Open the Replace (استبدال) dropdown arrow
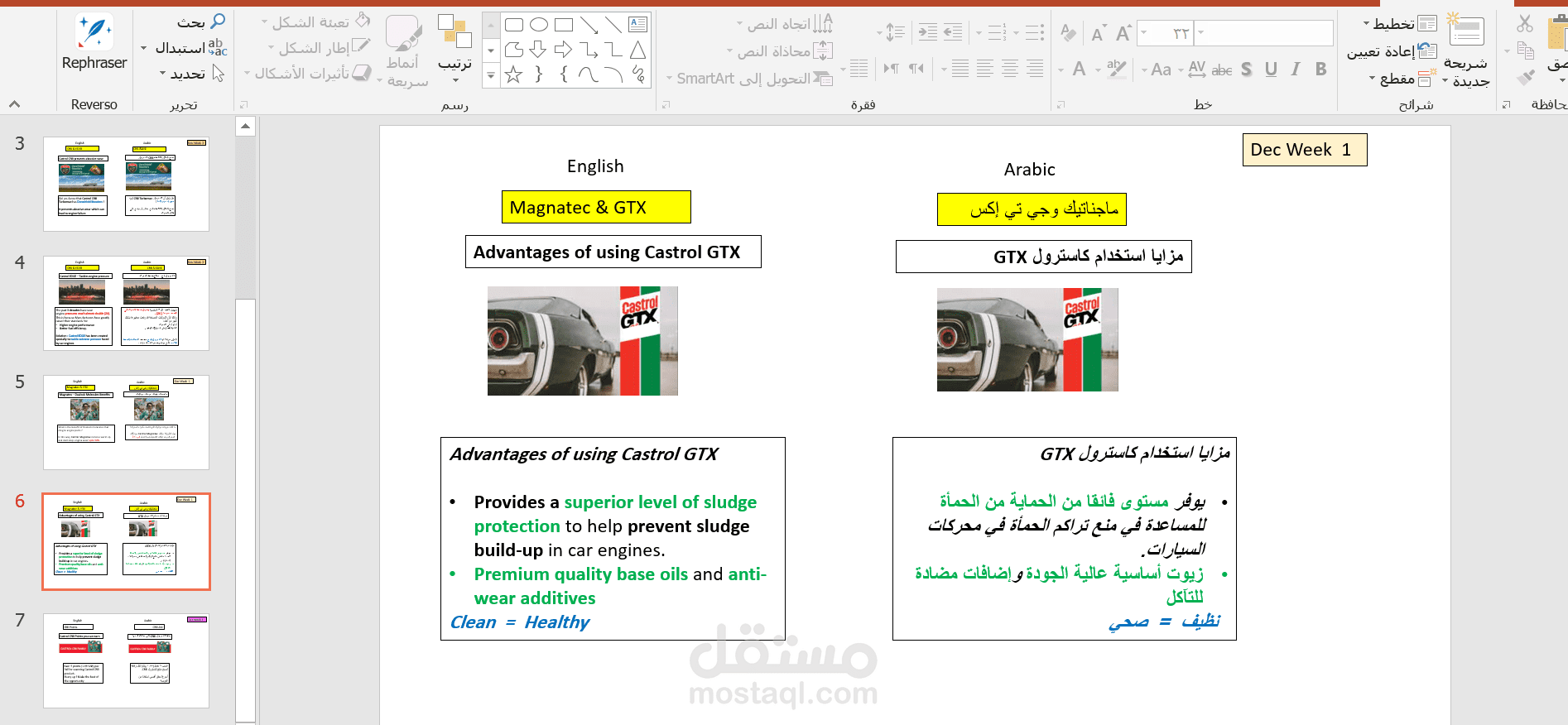The height and width of the screenshot is (725, 1568). click(x=144, y=48)
